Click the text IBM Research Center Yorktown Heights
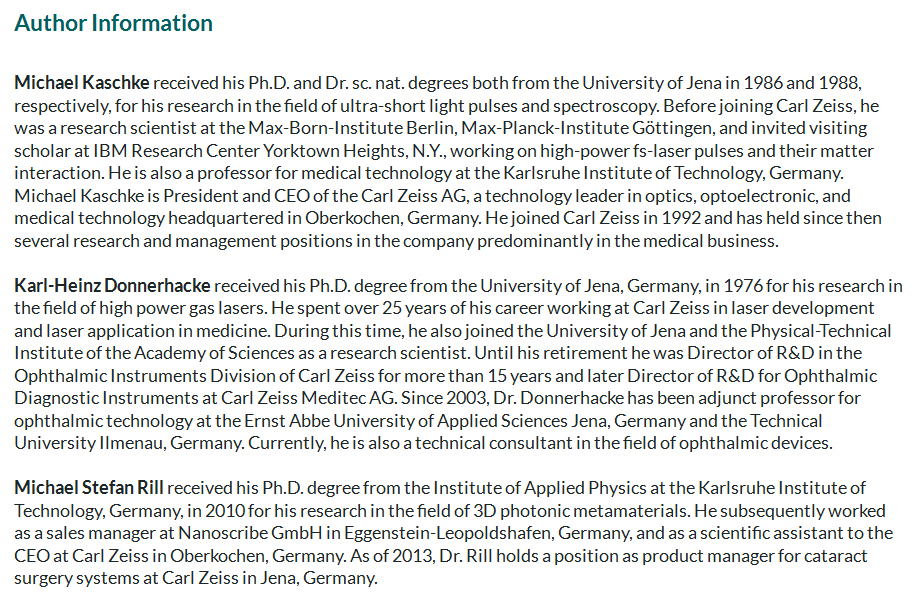The width and height of the screenshot is (915, 602). point(251,150)
